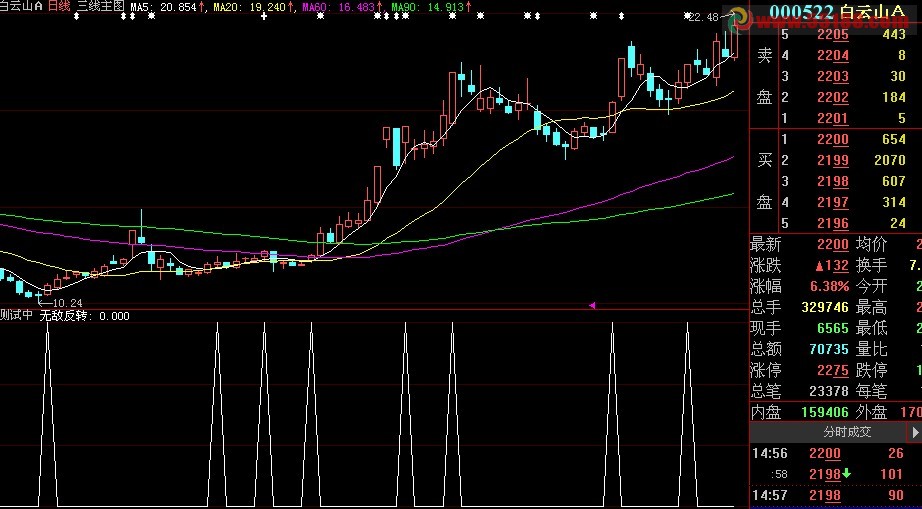922x509 pixels.
Task: Click the 现手 value 6565
Action: (x=833, y=329)
